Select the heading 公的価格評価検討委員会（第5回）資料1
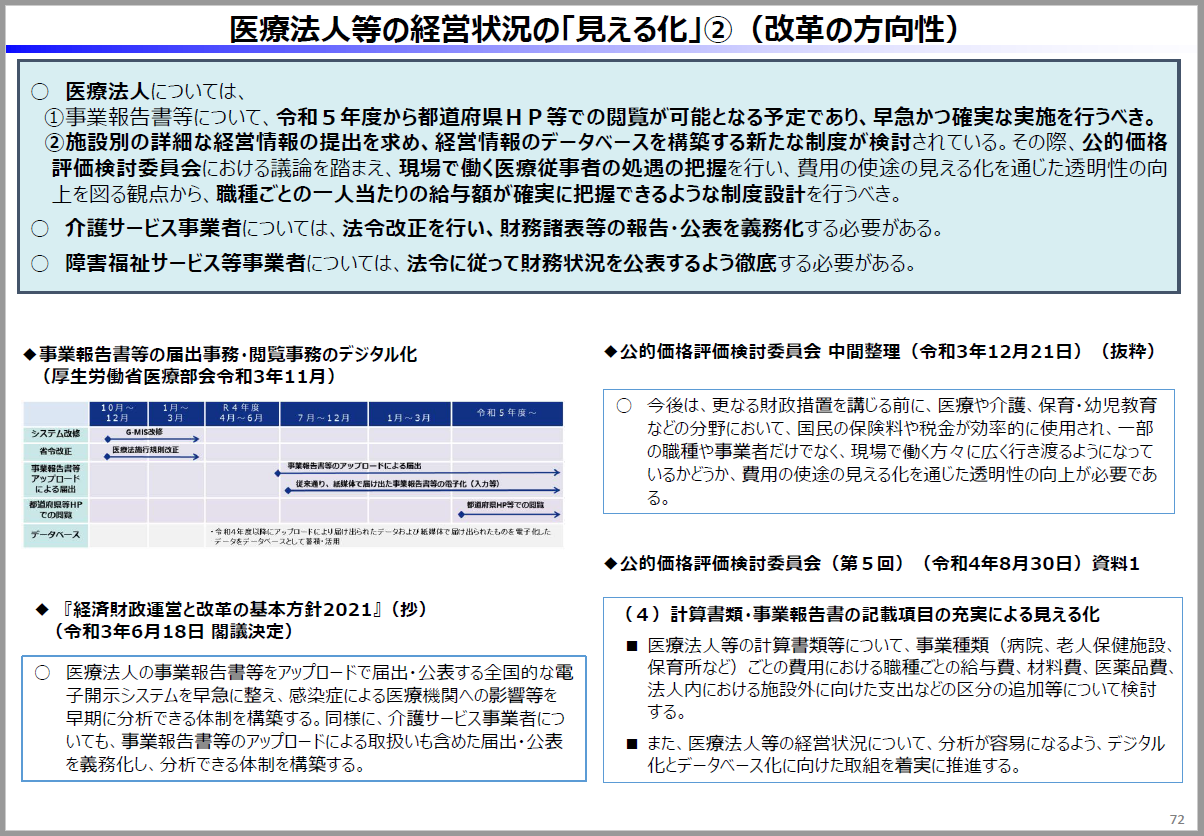Screen dimensions: 1204x836 pos(879,564)
